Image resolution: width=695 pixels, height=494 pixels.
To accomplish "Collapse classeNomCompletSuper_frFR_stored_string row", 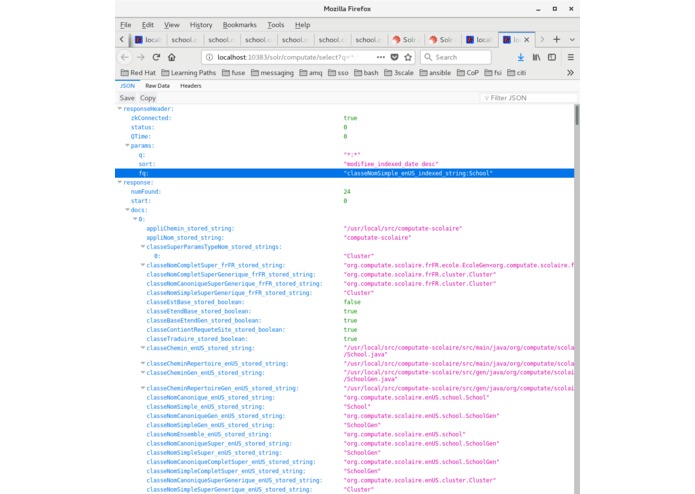I will [x=143, y=265].
